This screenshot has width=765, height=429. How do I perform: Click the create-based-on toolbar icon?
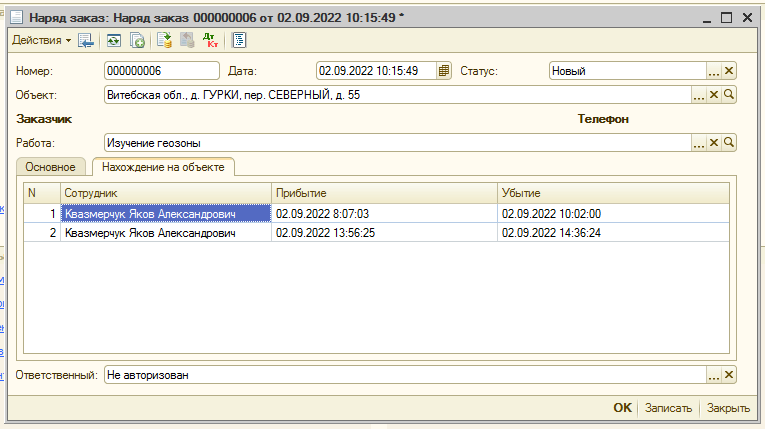click(x=137, y=40)
